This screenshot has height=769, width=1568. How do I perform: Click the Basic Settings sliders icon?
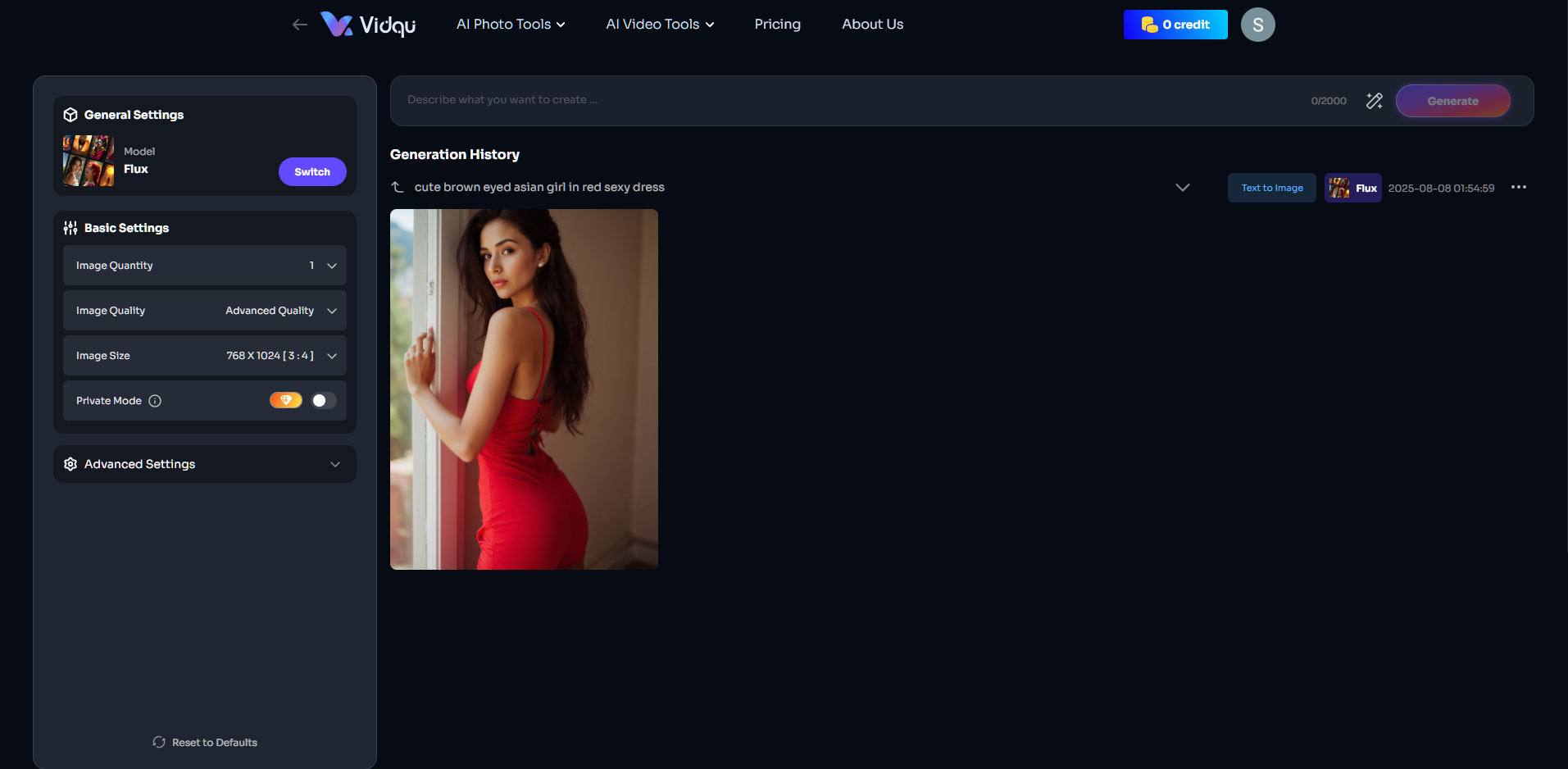point(70,228)
